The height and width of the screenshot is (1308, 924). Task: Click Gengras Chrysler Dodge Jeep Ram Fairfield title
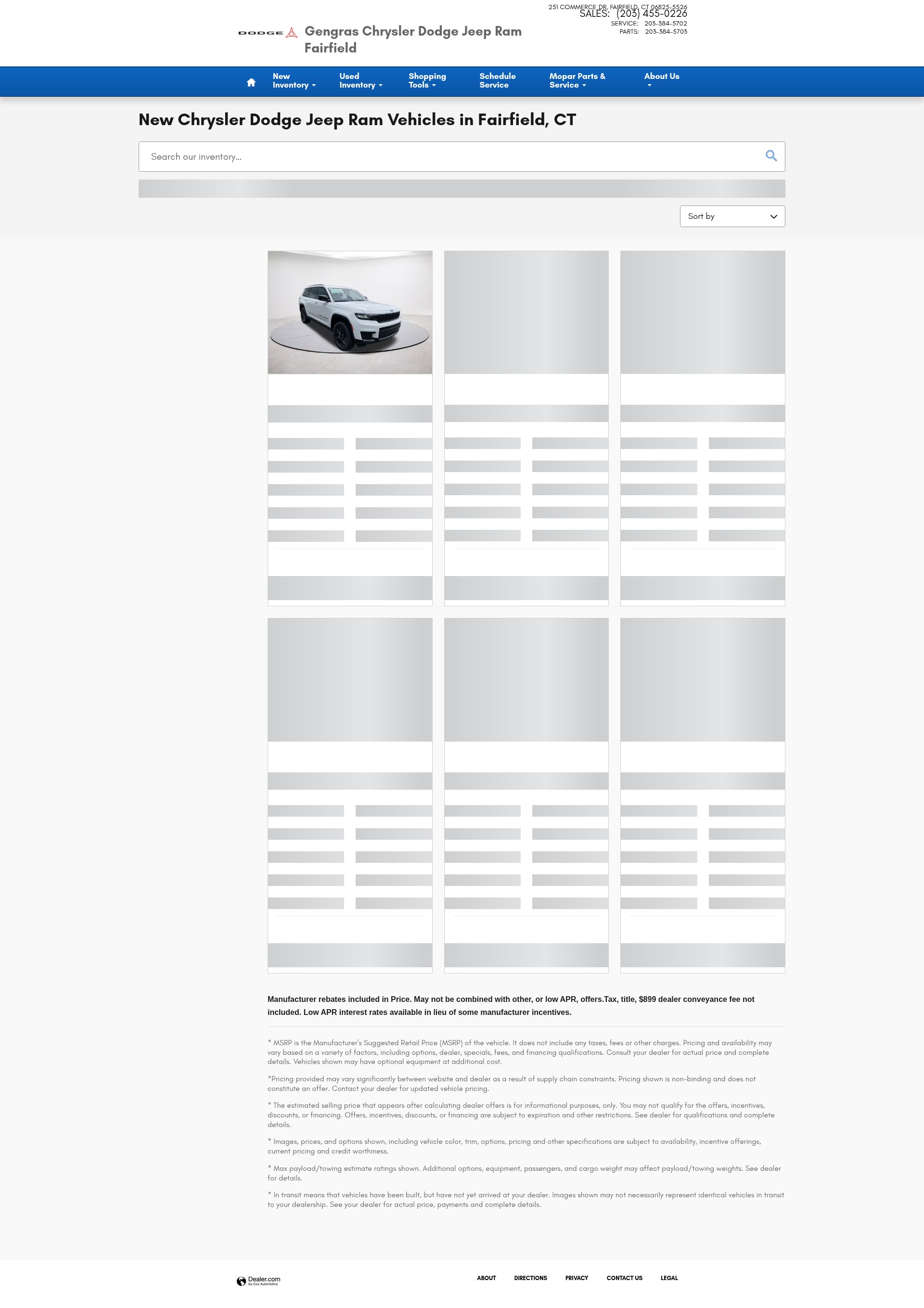[x=412, y=39]
